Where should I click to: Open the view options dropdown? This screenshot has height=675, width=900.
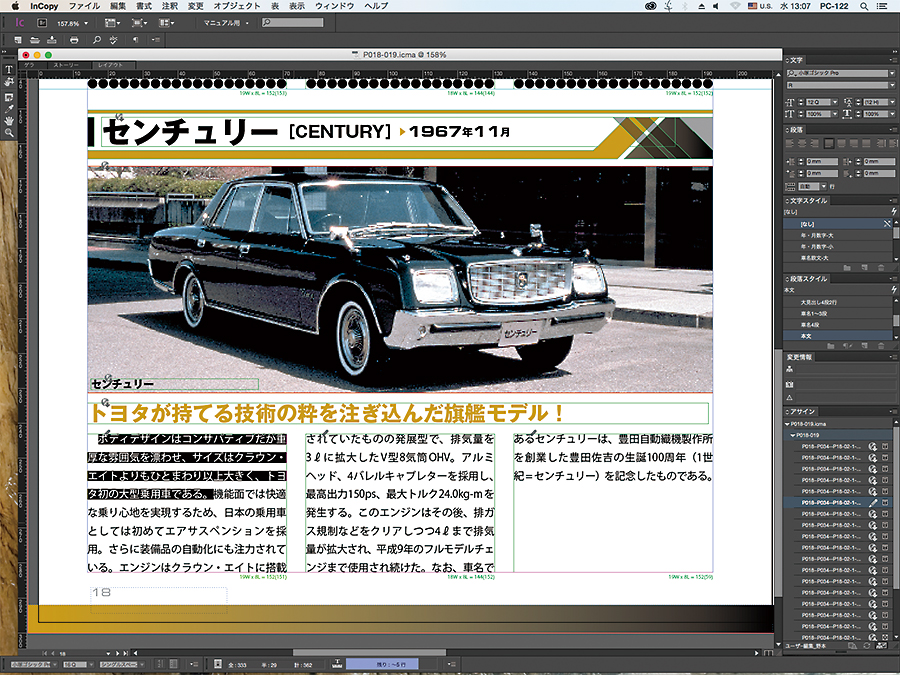[x=112, y=23]
